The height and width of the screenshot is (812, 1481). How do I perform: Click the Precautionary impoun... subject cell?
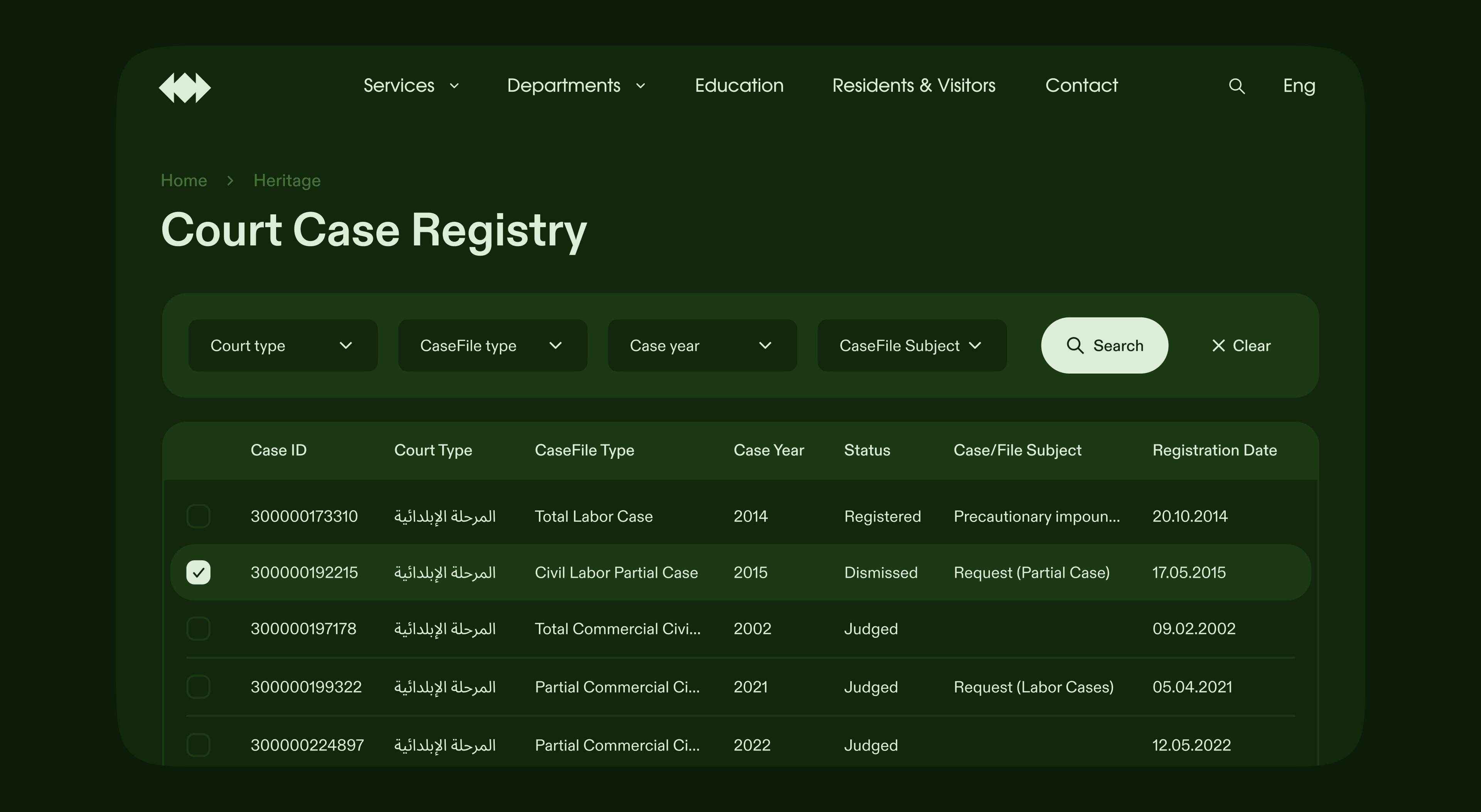(1037, 517)
